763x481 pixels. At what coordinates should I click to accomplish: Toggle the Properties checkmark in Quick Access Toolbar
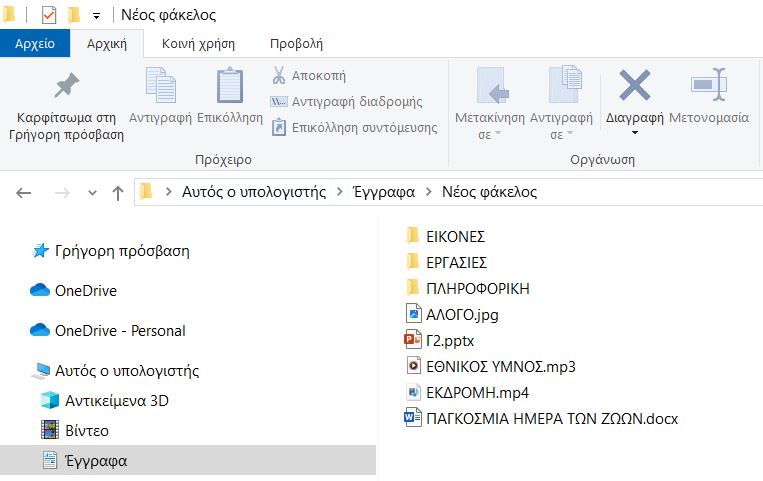click(49, 15)
